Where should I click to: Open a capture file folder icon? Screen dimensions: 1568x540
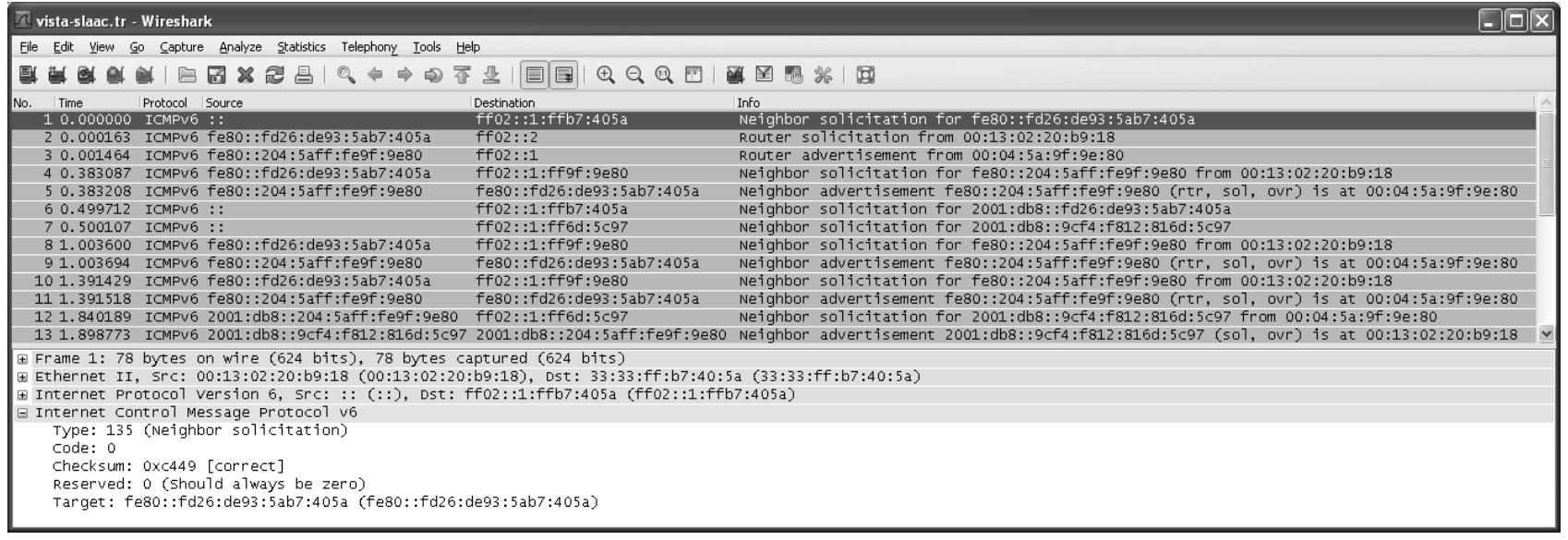click(x=187, y=76)
